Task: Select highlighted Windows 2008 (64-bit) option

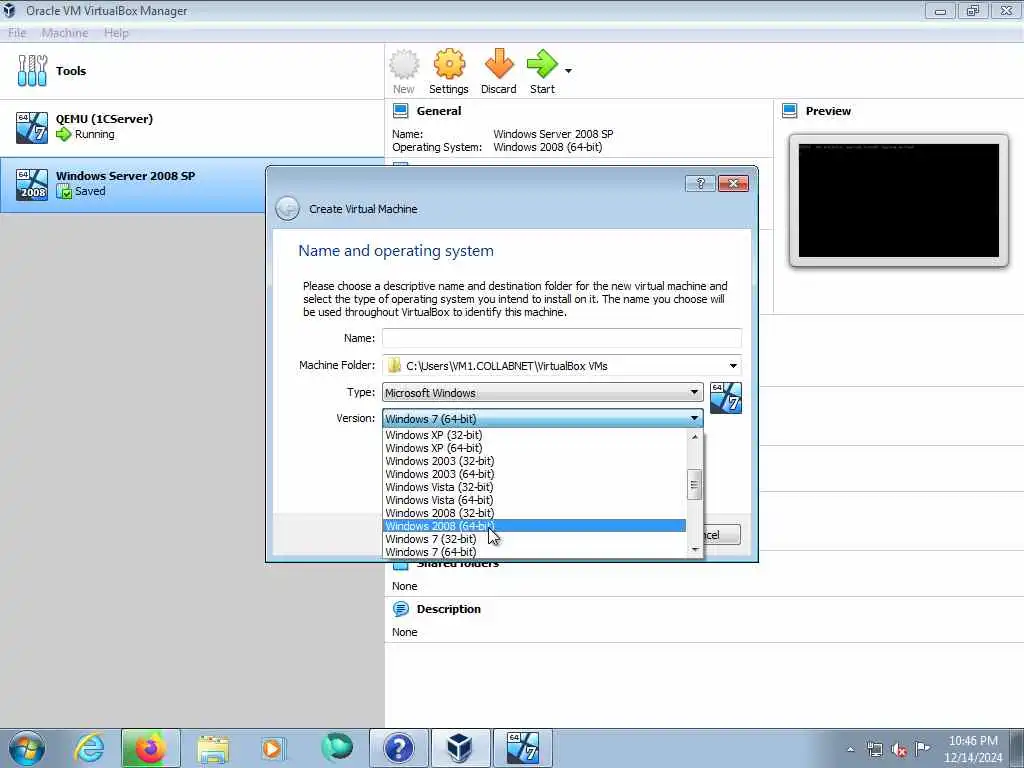Action: coord(534,526)
